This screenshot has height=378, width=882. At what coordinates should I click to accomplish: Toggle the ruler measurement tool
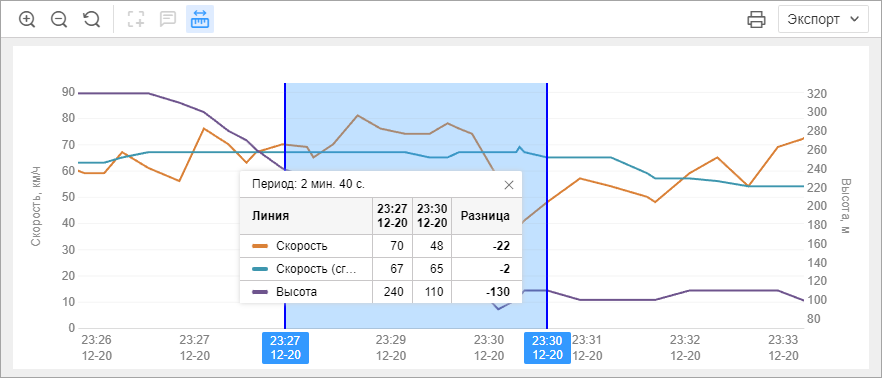tap(200, 19)
